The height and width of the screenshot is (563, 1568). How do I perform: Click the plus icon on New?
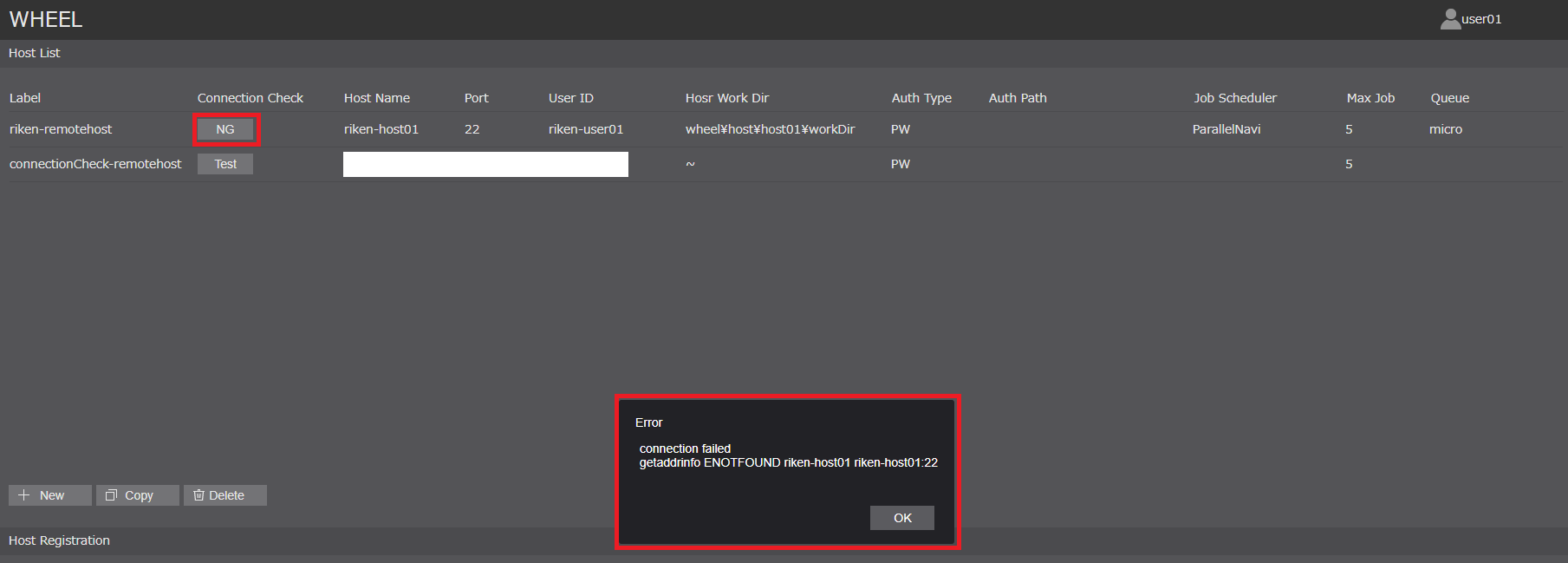(24, 495)
